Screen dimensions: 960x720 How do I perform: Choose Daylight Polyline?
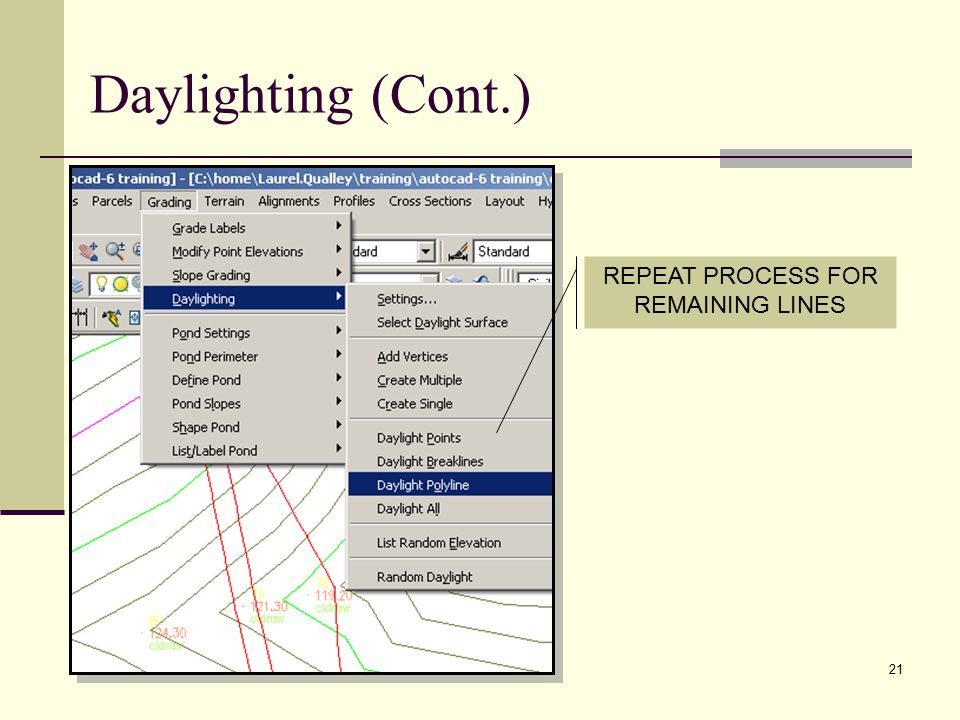pyautogui.click(x=451, y=485)
